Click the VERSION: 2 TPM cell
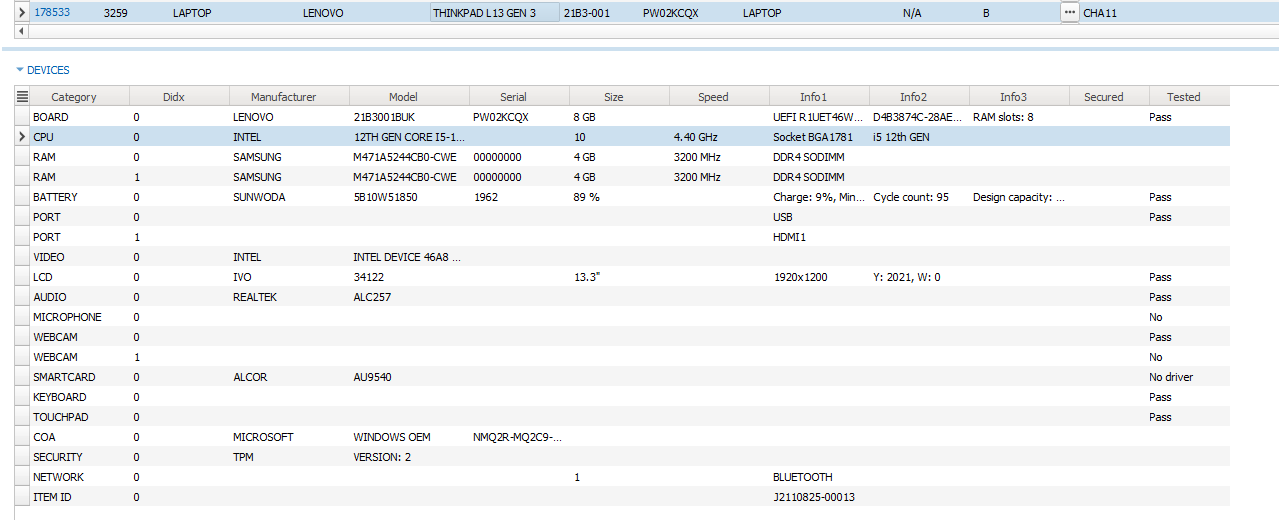This screenshot has height=520, width=1279. point(410,457)
